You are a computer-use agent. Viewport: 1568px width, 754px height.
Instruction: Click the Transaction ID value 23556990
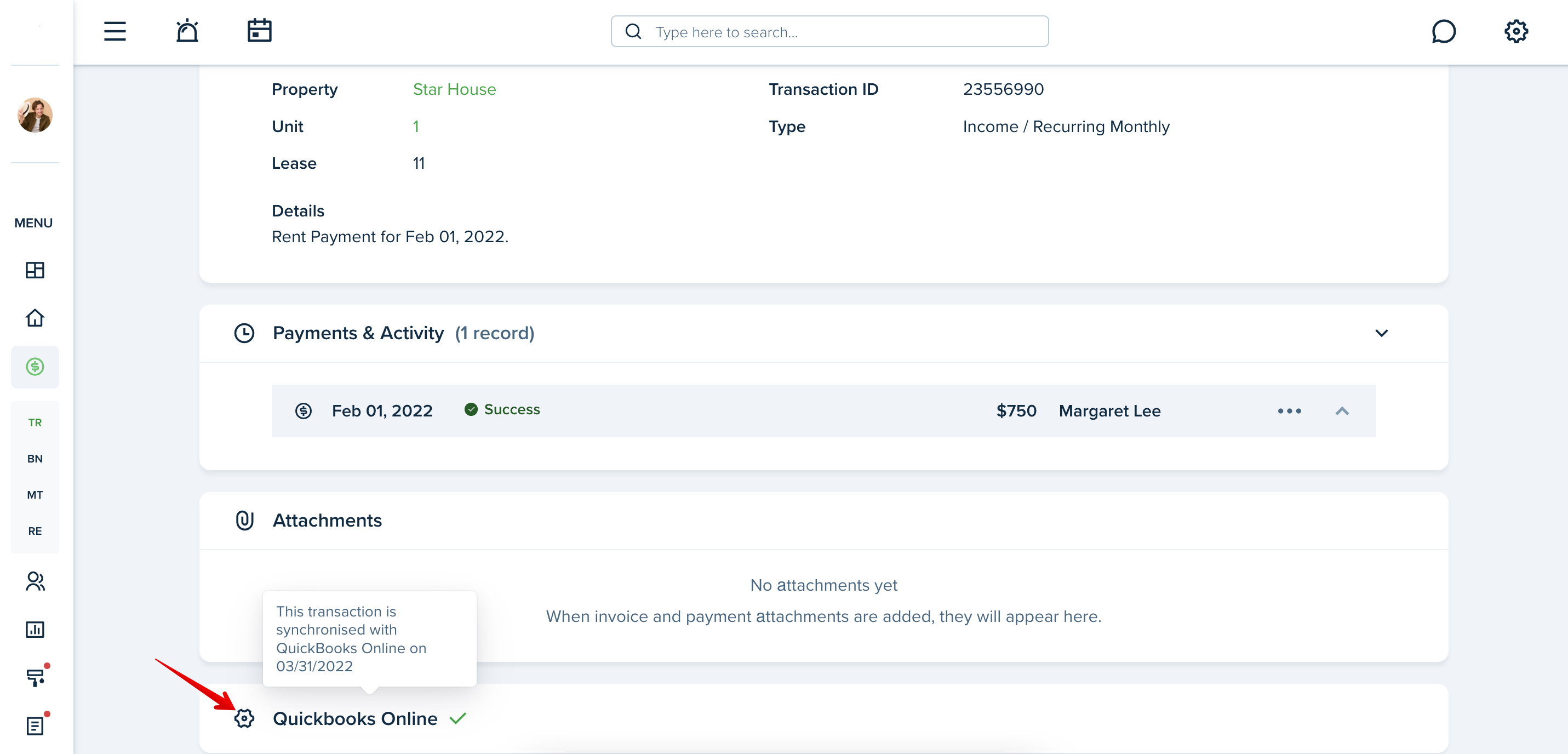click(x=1003, y=89)
